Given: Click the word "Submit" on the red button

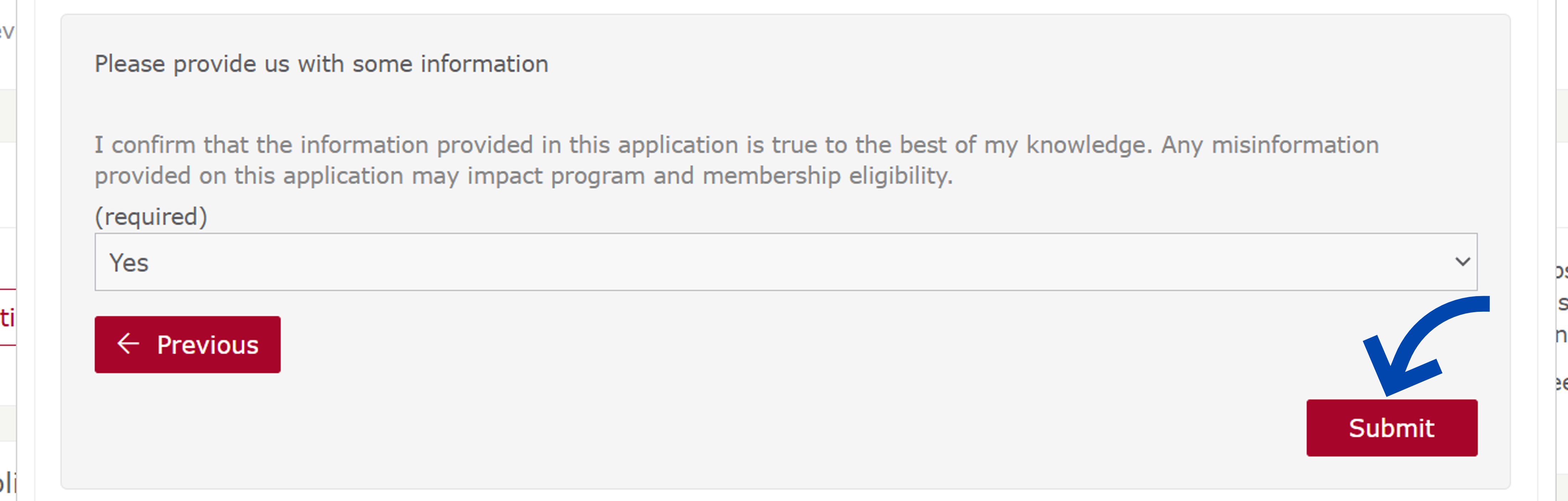Looking at the screenshot, I should [1391, 428].
